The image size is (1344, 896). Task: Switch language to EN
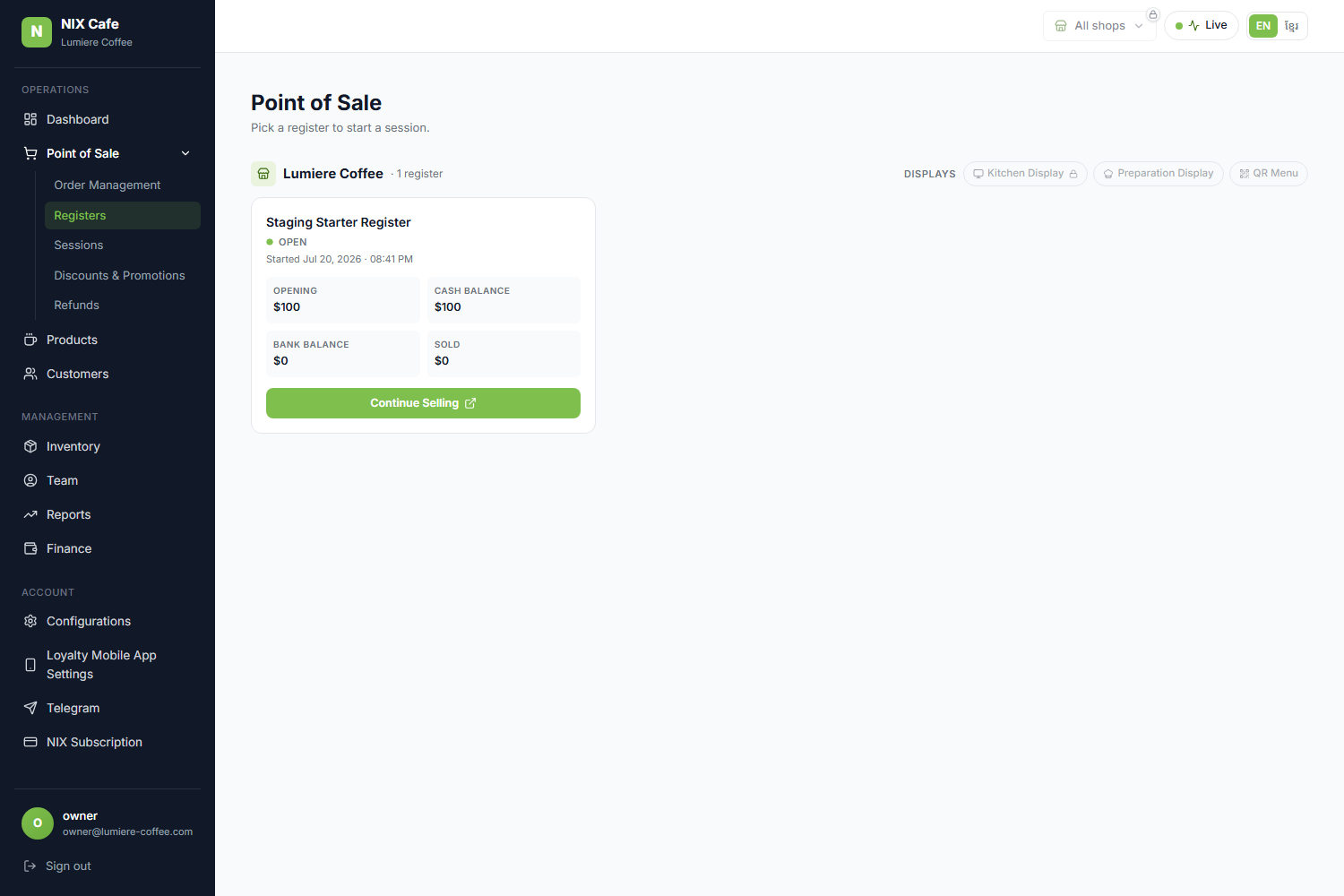(1263, 26)
